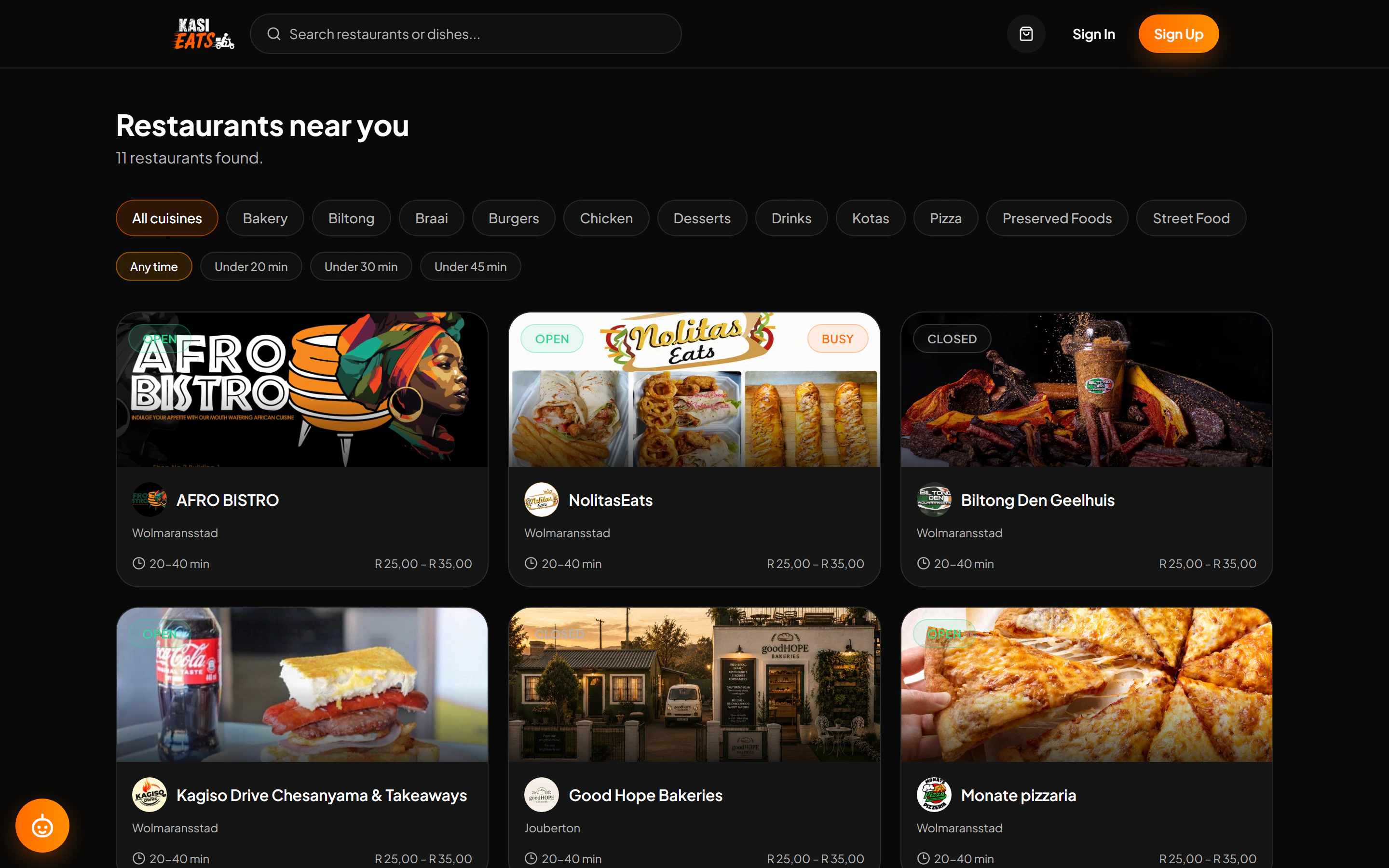Screen dimensions: 1389x868
Task: Open the Monate pizzaria pizza image
Action: (1087, 684)
